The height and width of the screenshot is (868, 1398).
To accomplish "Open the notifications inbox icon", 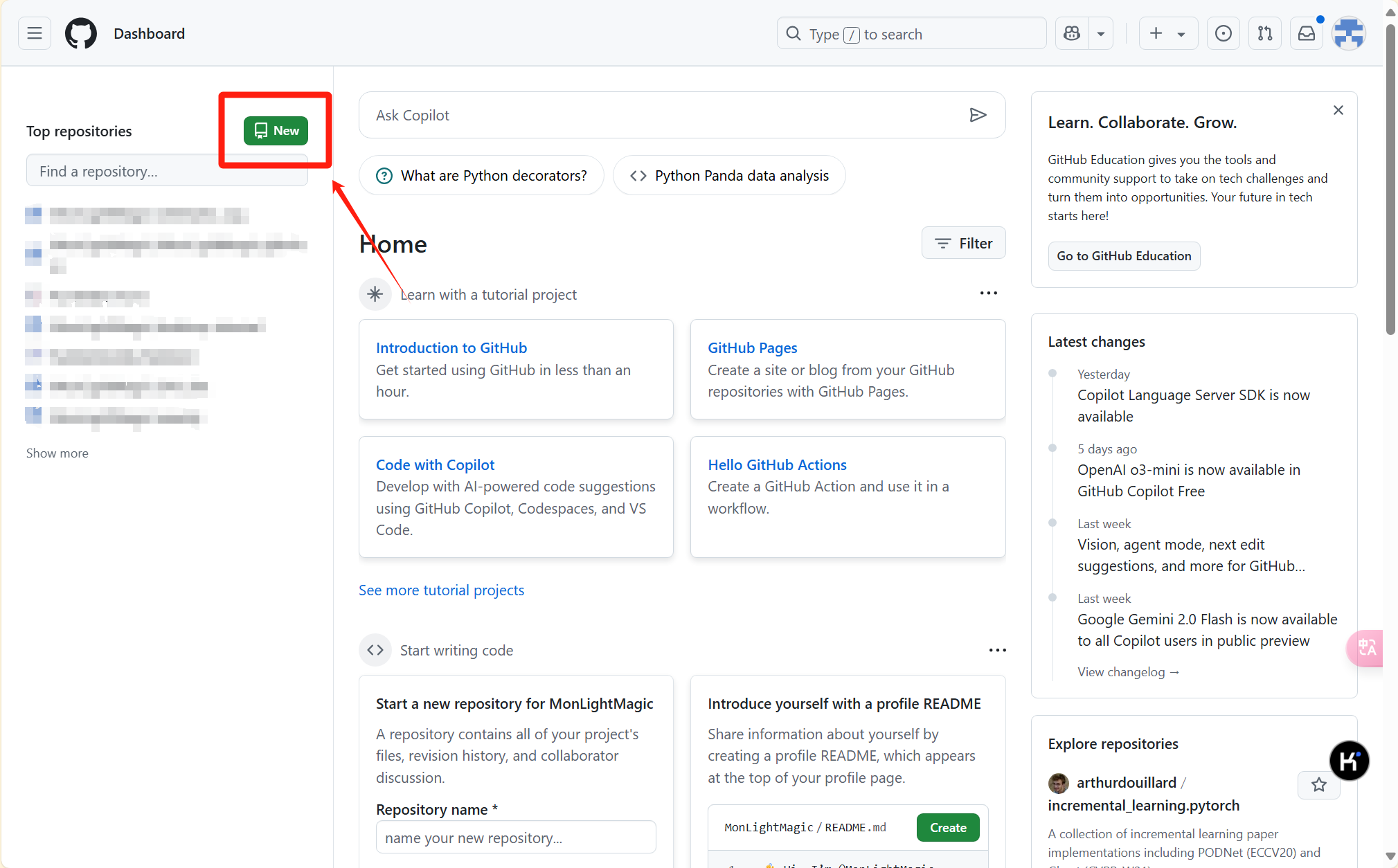I will 1307,33.
